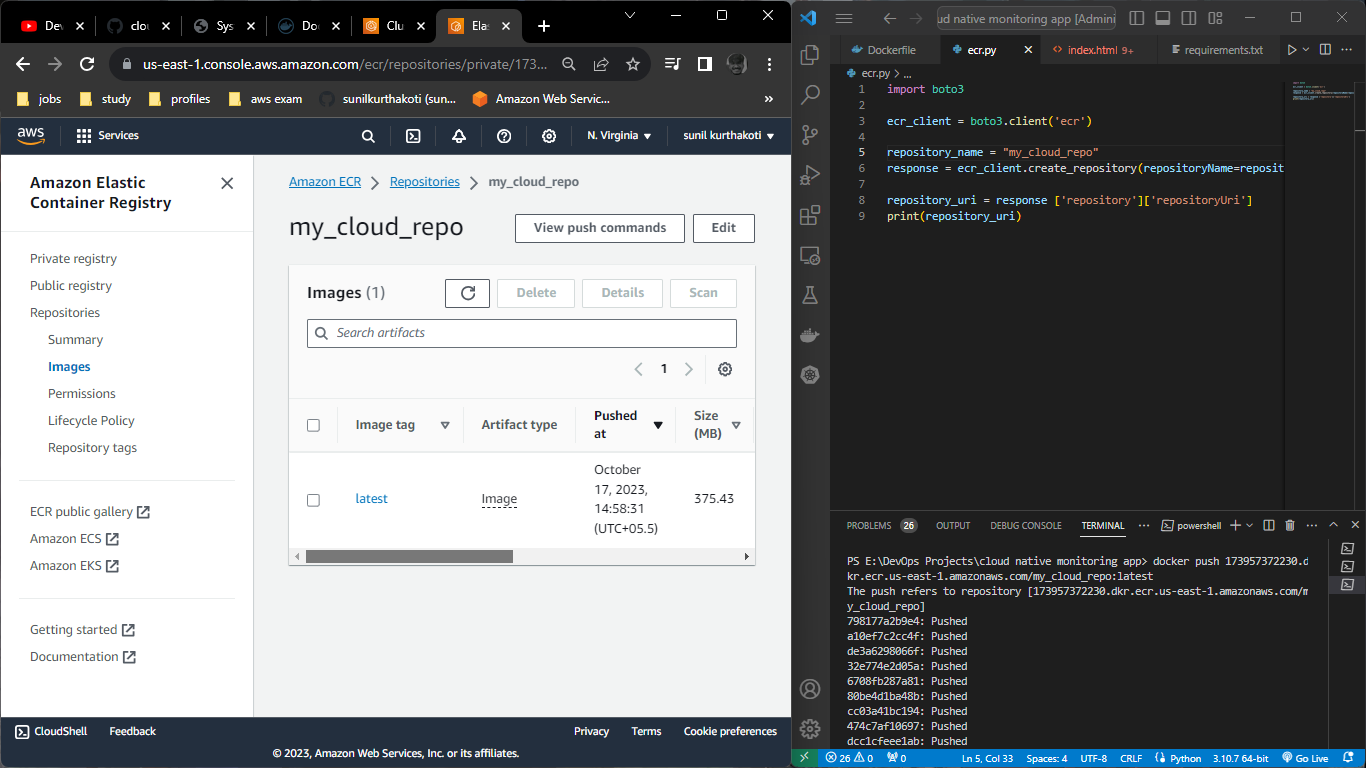Click the View push commands button
Viewport: 1366px width, 768px height.
coord(599,228)
